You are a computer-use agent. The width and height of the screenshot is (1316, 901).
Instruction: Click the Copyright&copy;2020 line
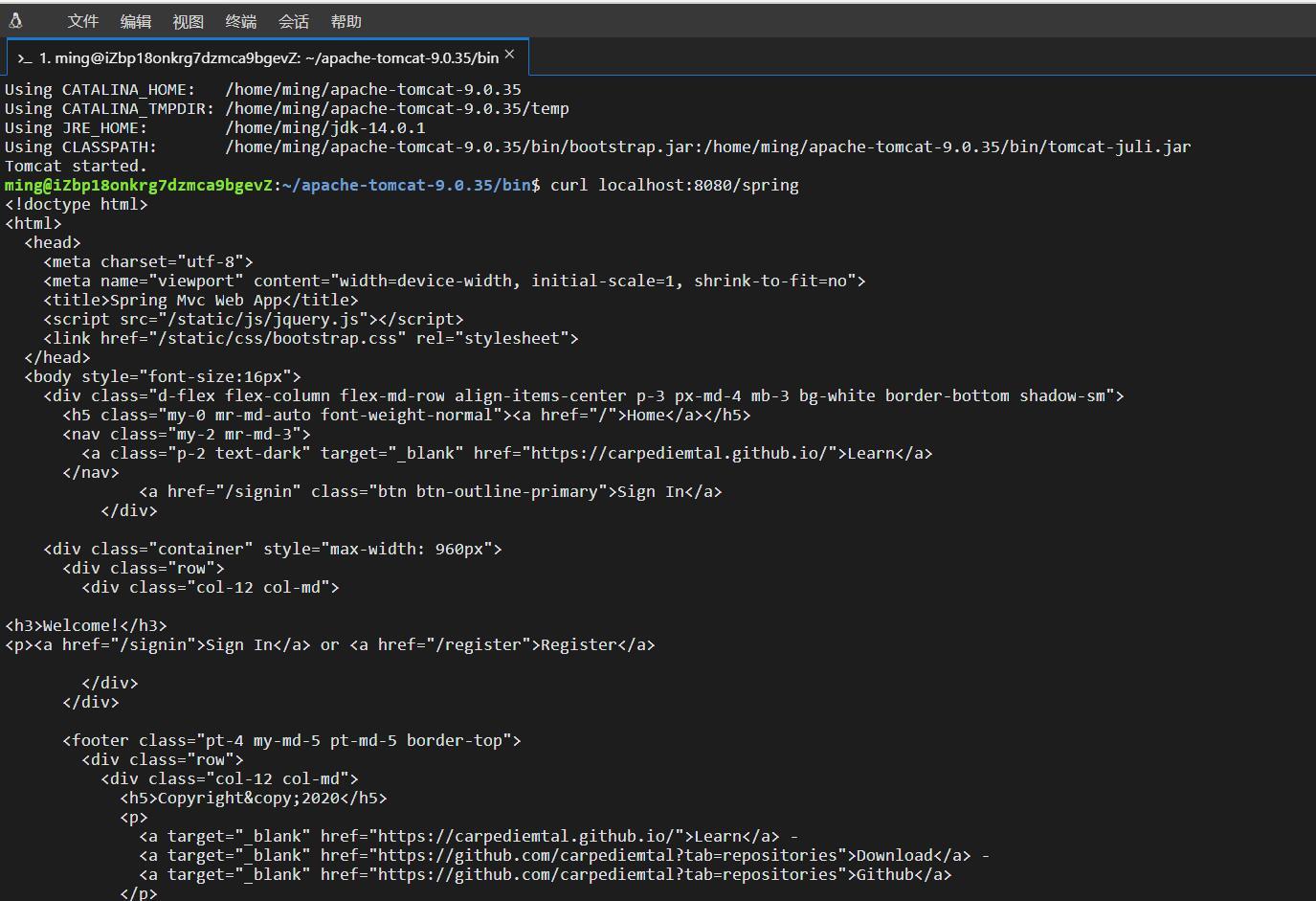click(x=254, y=798)
